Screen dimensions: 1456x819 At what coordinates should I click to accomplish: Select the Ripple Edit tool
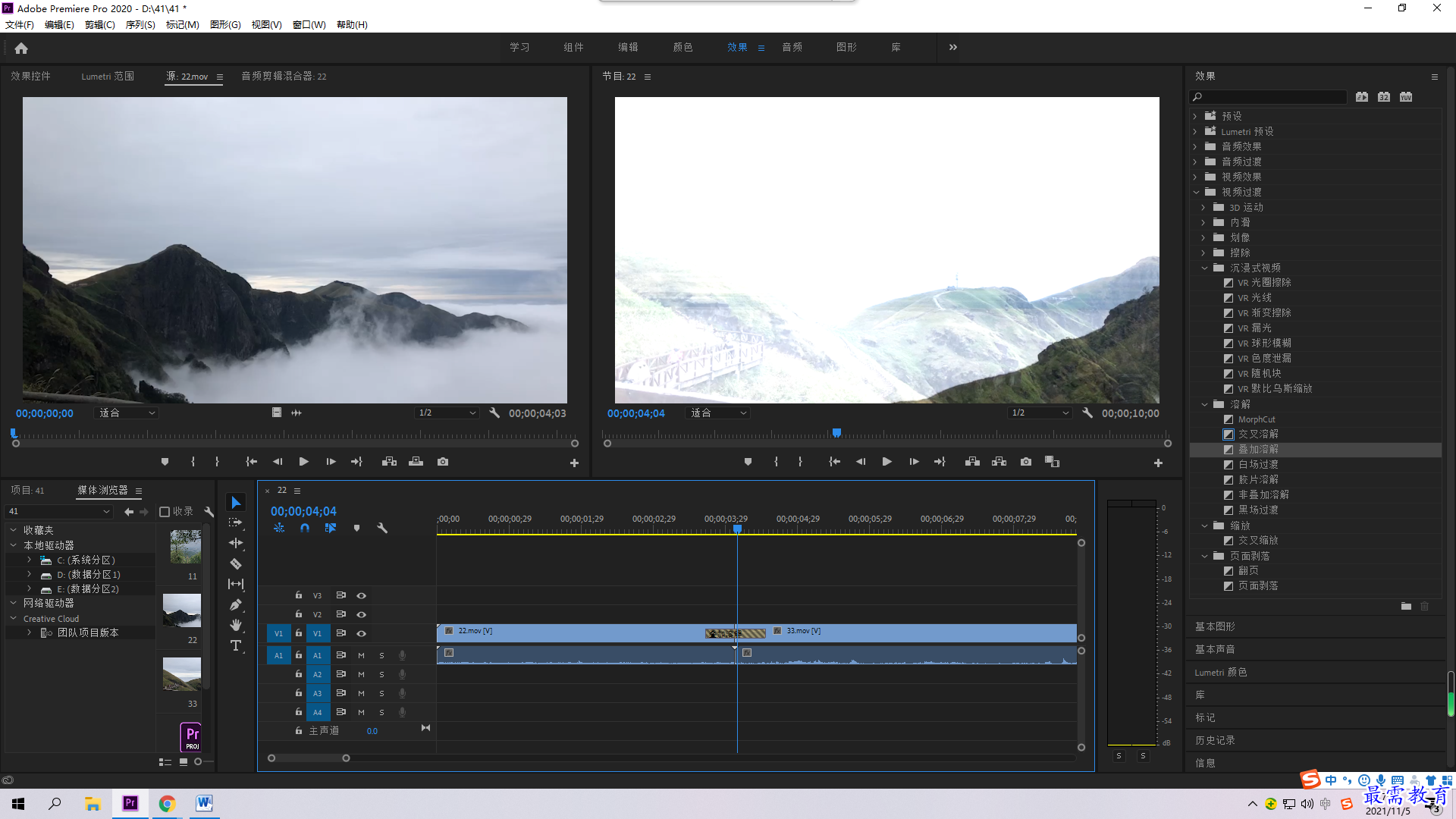tap(236, 543)
